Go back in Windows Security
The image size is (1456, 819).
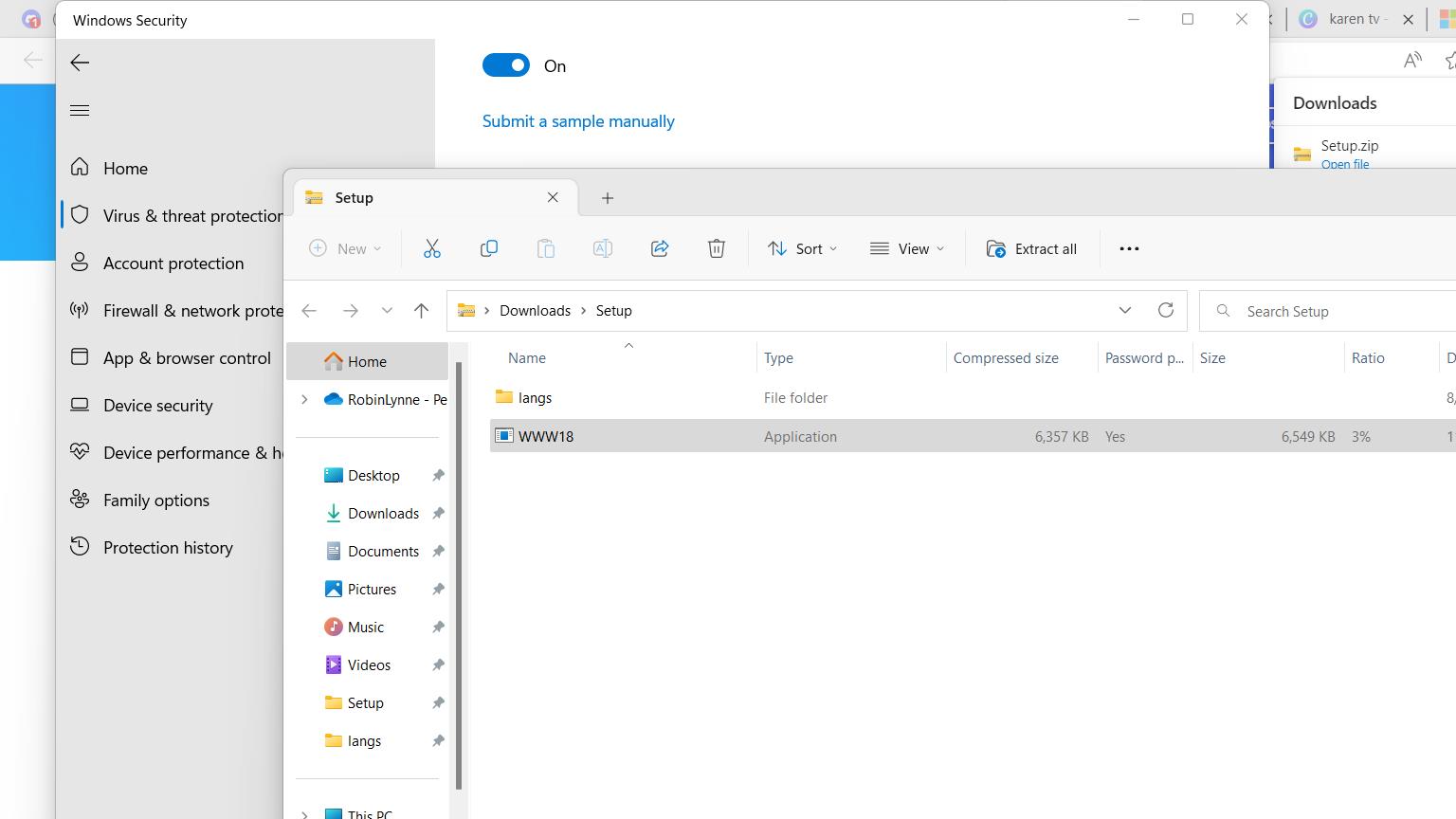[80, 63]
